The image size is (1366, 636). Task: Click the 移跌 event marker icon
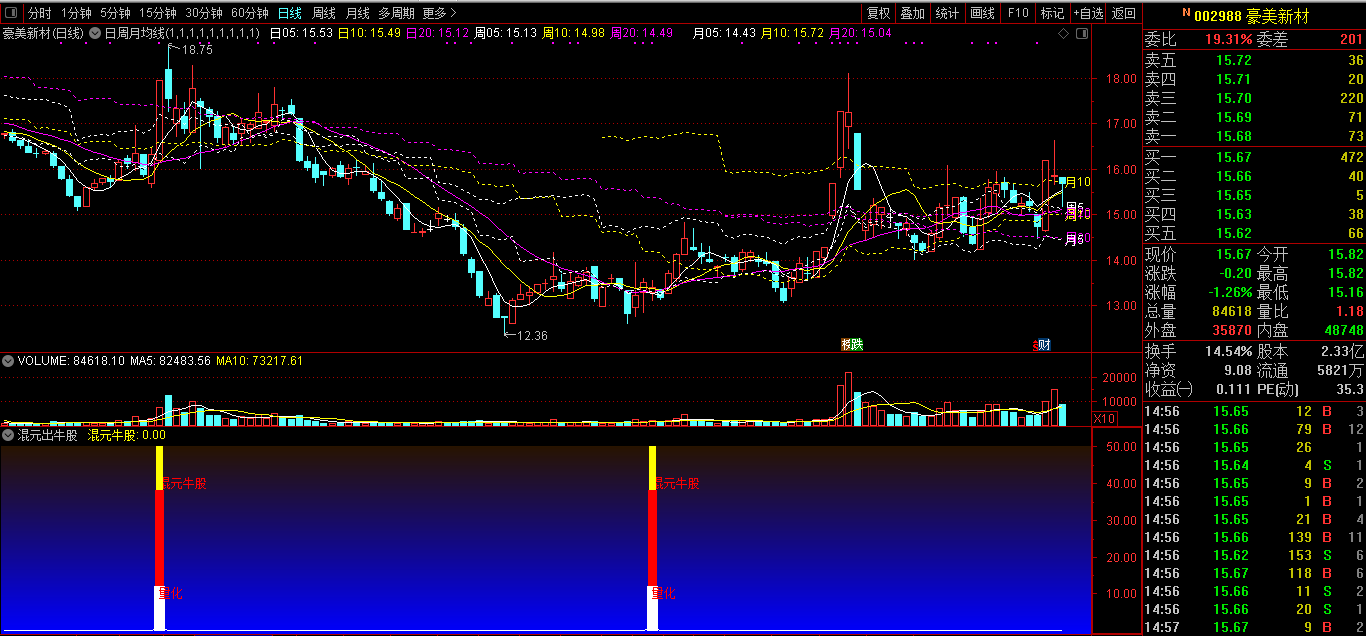pyautogui.click(x=852, y=345)
